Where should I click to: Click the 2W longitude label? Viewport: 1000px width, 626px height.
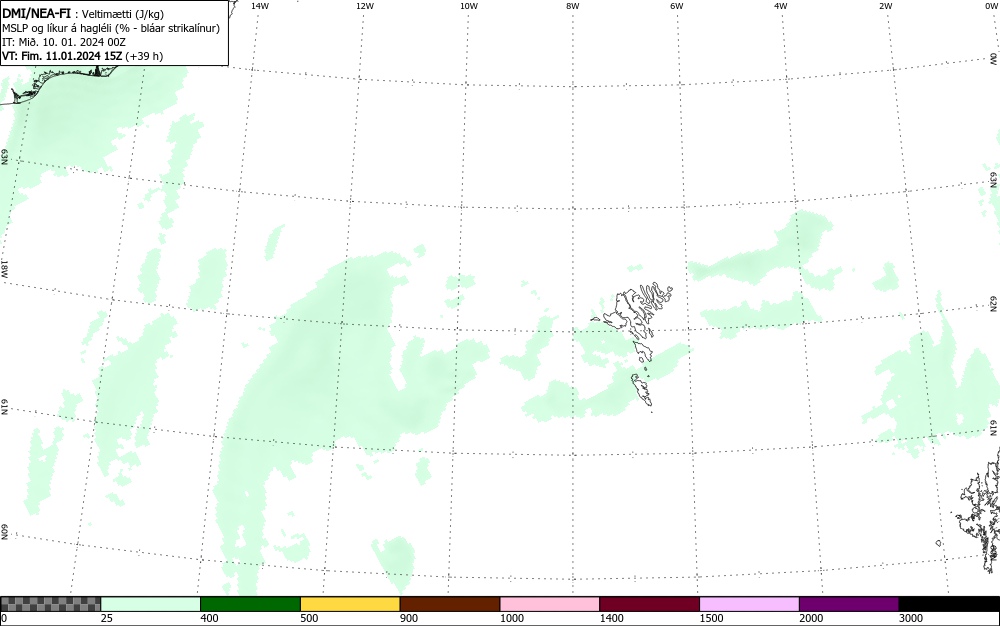[x=885, y=6]
